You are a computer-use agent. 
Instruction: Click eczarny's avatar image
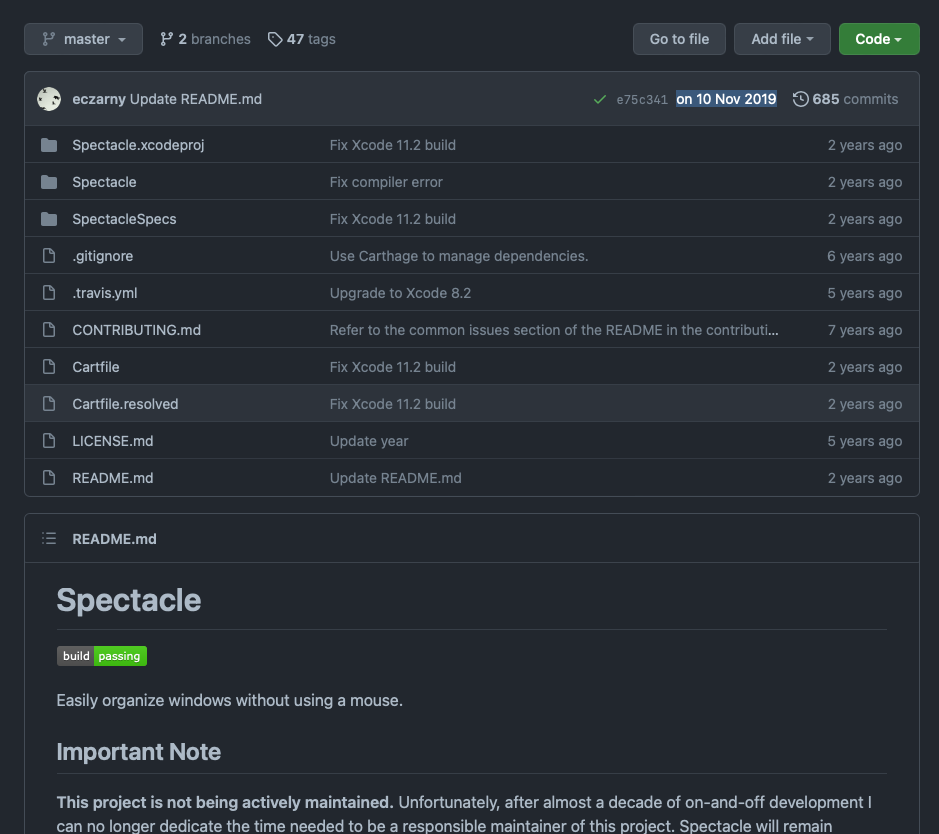(x=49, y=99)
